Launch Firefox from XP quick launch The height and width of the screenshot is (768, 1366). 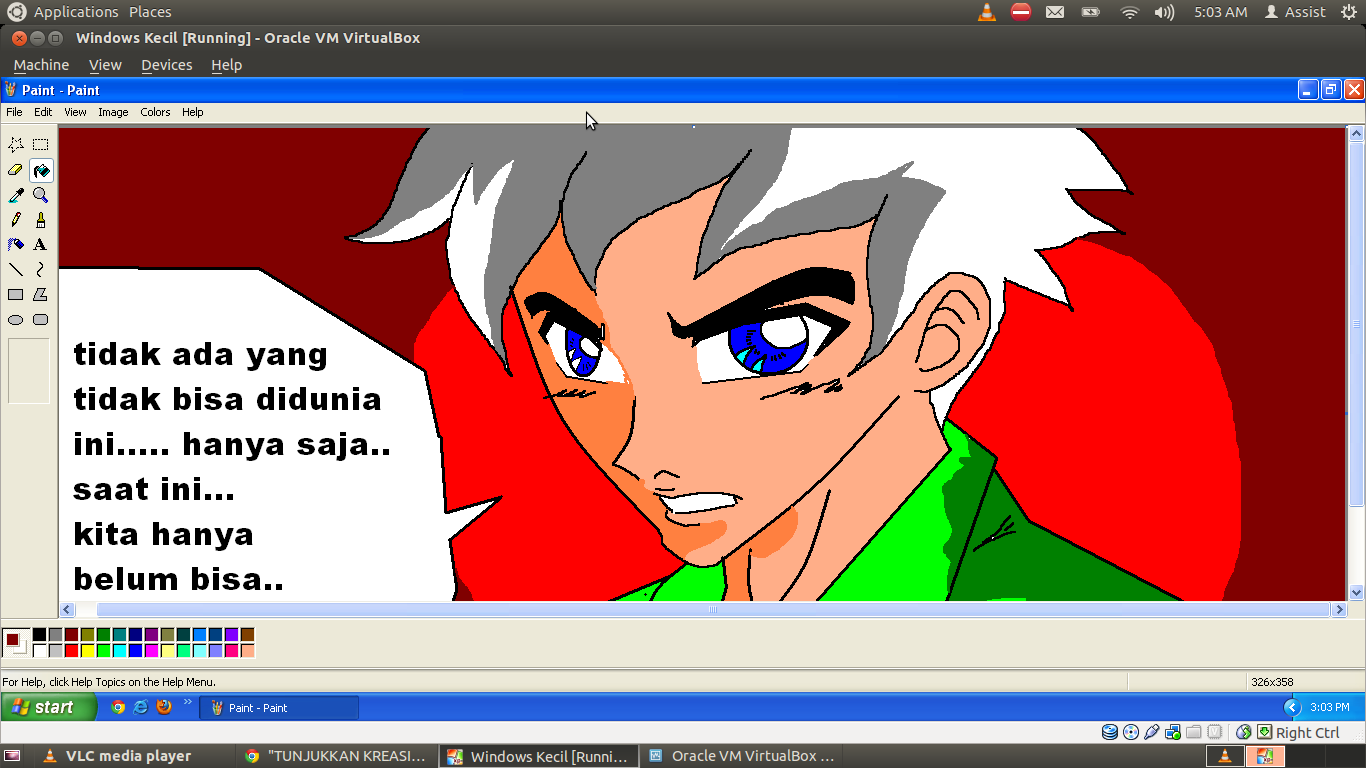(x=164, y=707)
